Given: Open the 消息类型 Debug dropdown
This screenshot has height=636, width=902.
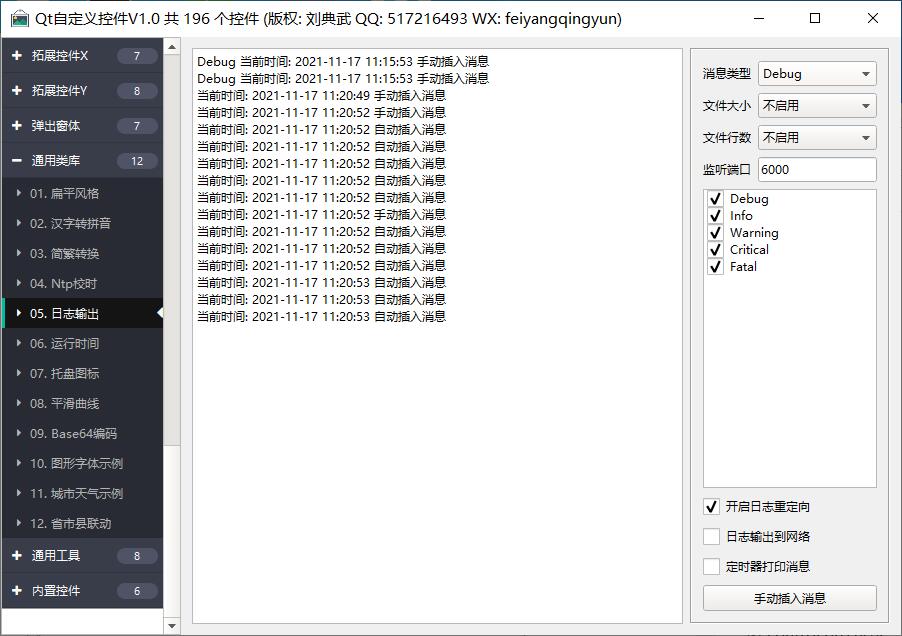Looking at the screenshot, I should (x=817, y=74).
